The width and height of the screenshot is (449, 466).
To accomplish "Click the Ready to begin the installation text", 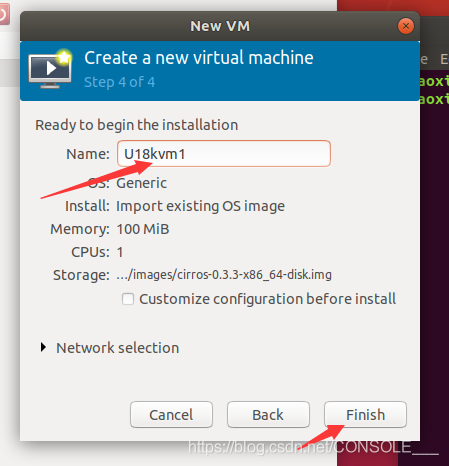I will pos(137,125).
